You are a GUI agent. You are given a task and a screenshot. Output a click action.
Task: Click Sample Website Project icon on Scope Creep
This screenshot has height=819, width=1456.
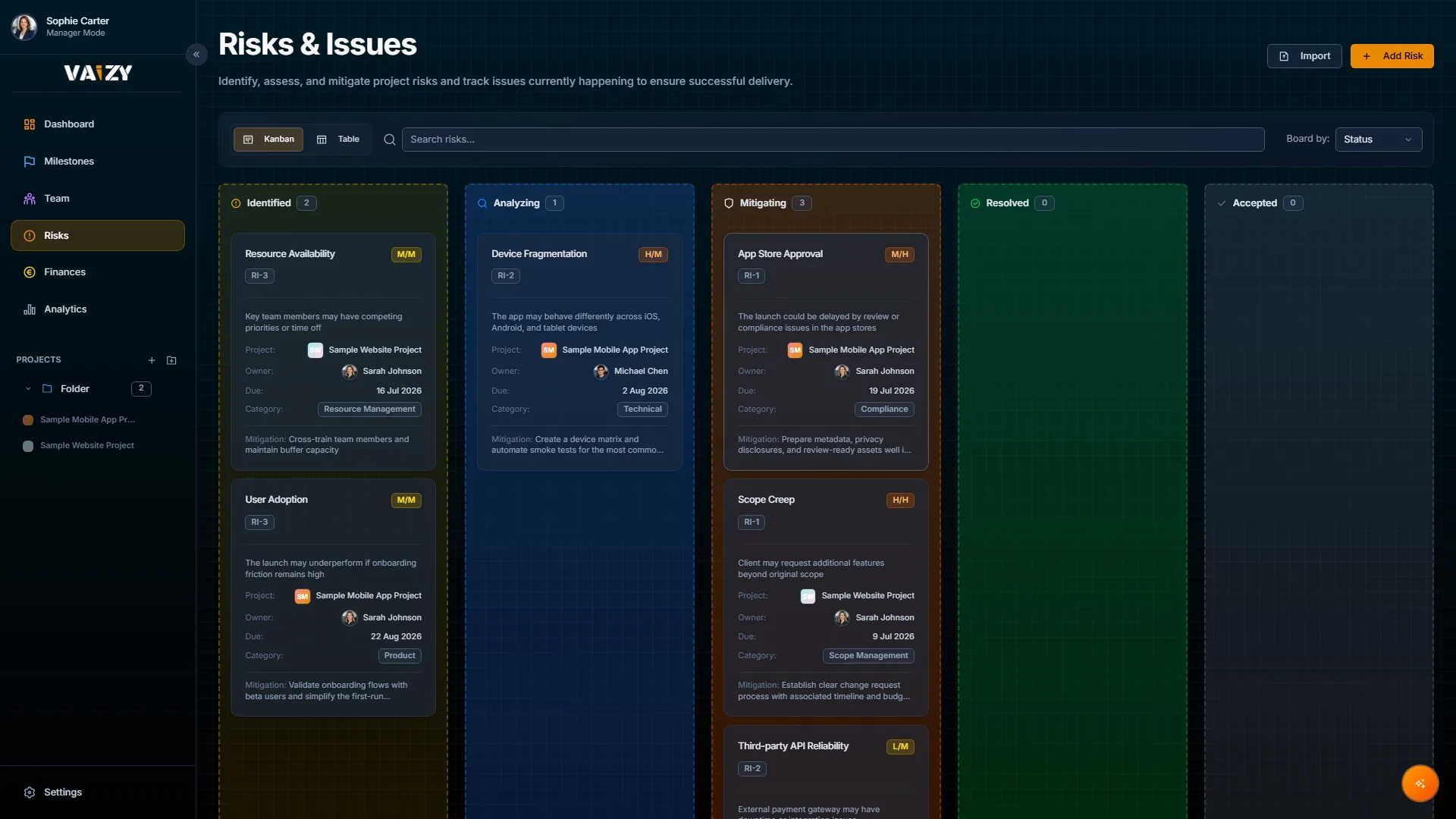(x=808, y=597)
